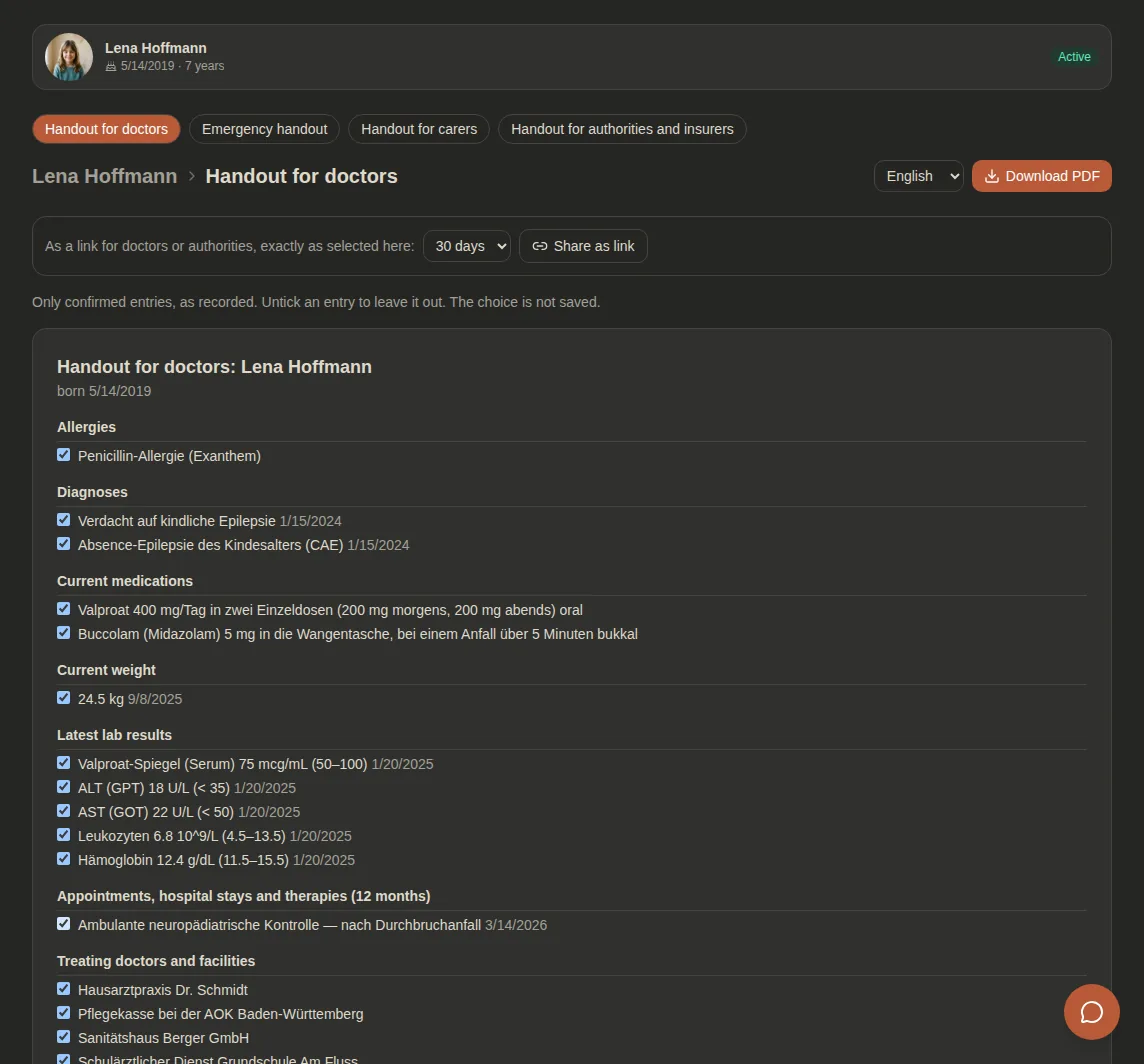Viewport: 1144px width, 1064px height.
Task: Click Lena Hoffmann breadcrumb link
Action: pyautogui.click(x=104, y=176)
